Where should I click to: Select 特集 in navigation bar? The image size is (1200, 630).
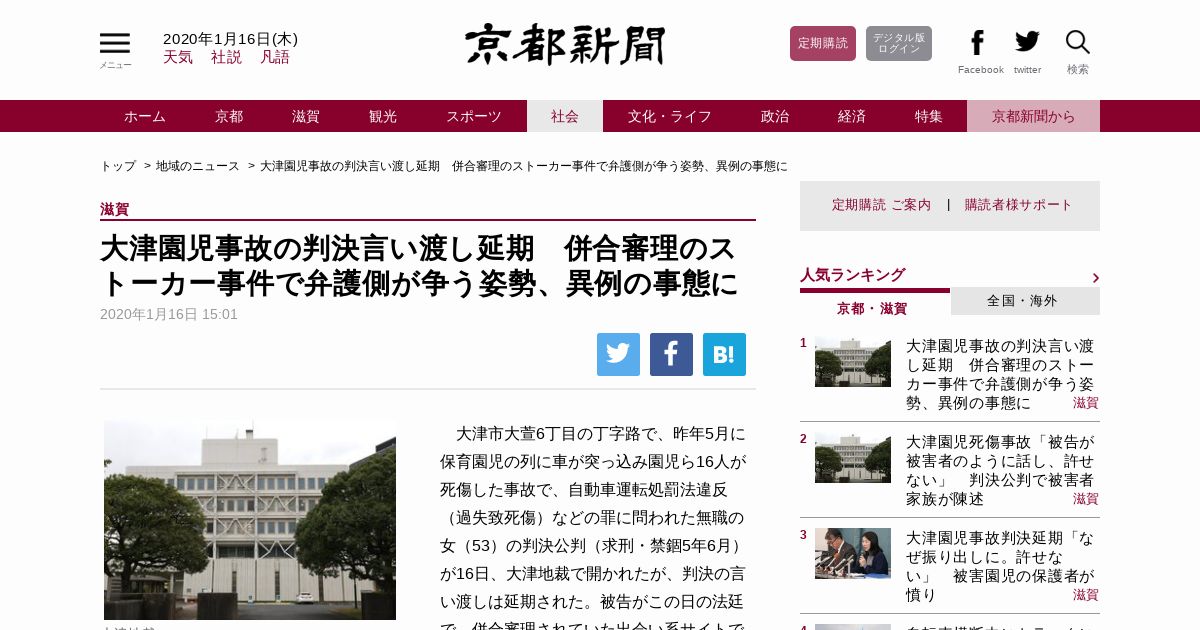point(929,116)
